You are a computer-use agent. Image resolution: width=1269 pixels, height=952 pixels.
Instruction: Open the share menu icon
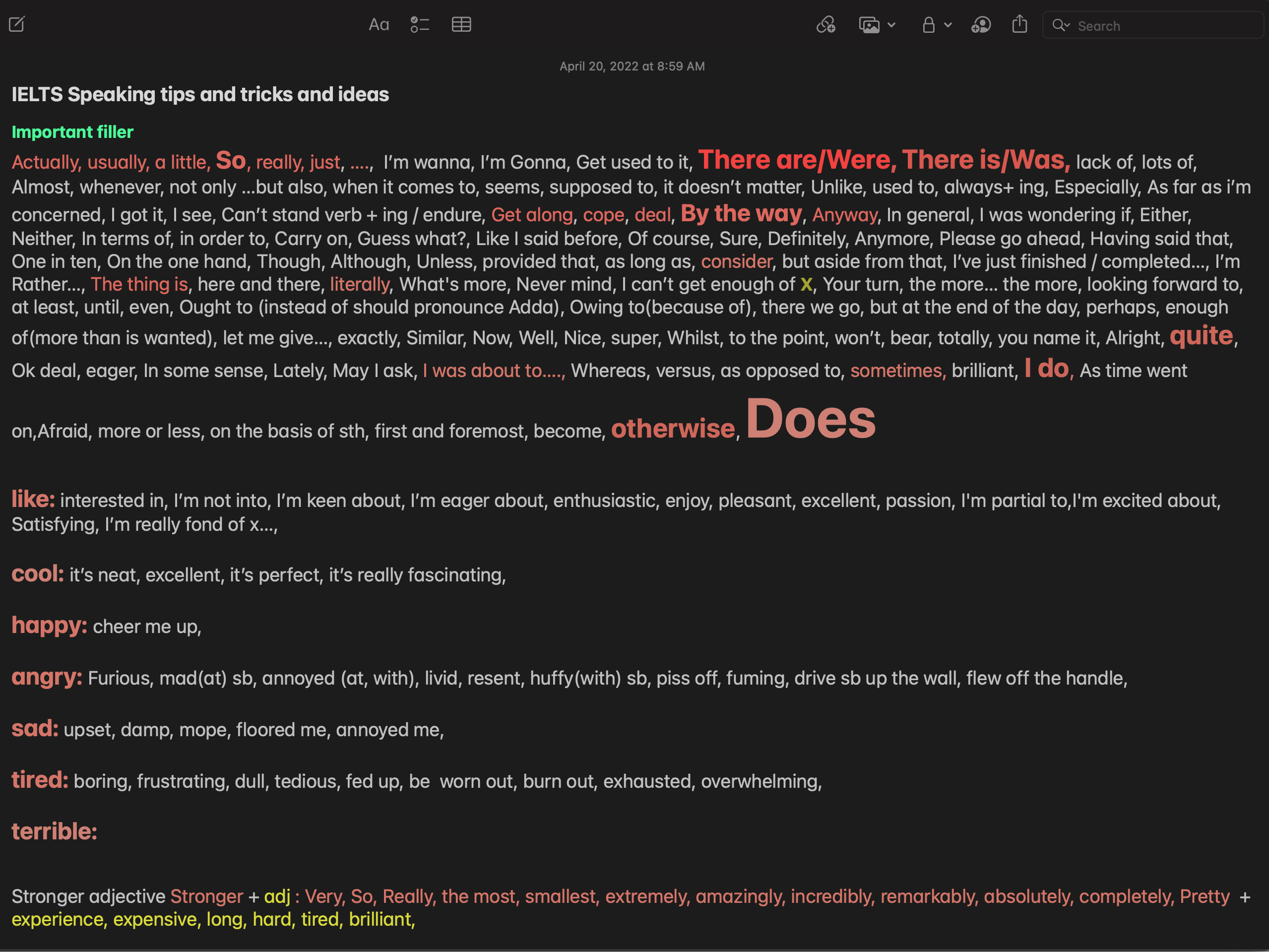pos(1019,24)
